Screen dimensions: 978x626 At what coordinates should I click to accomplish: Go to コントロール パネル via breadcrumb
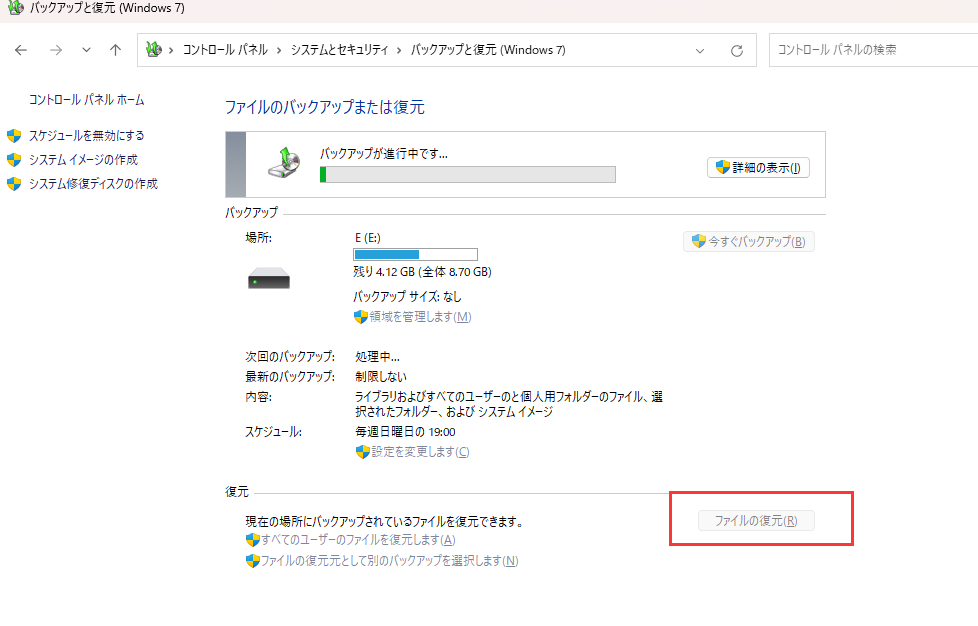(225, 49)
